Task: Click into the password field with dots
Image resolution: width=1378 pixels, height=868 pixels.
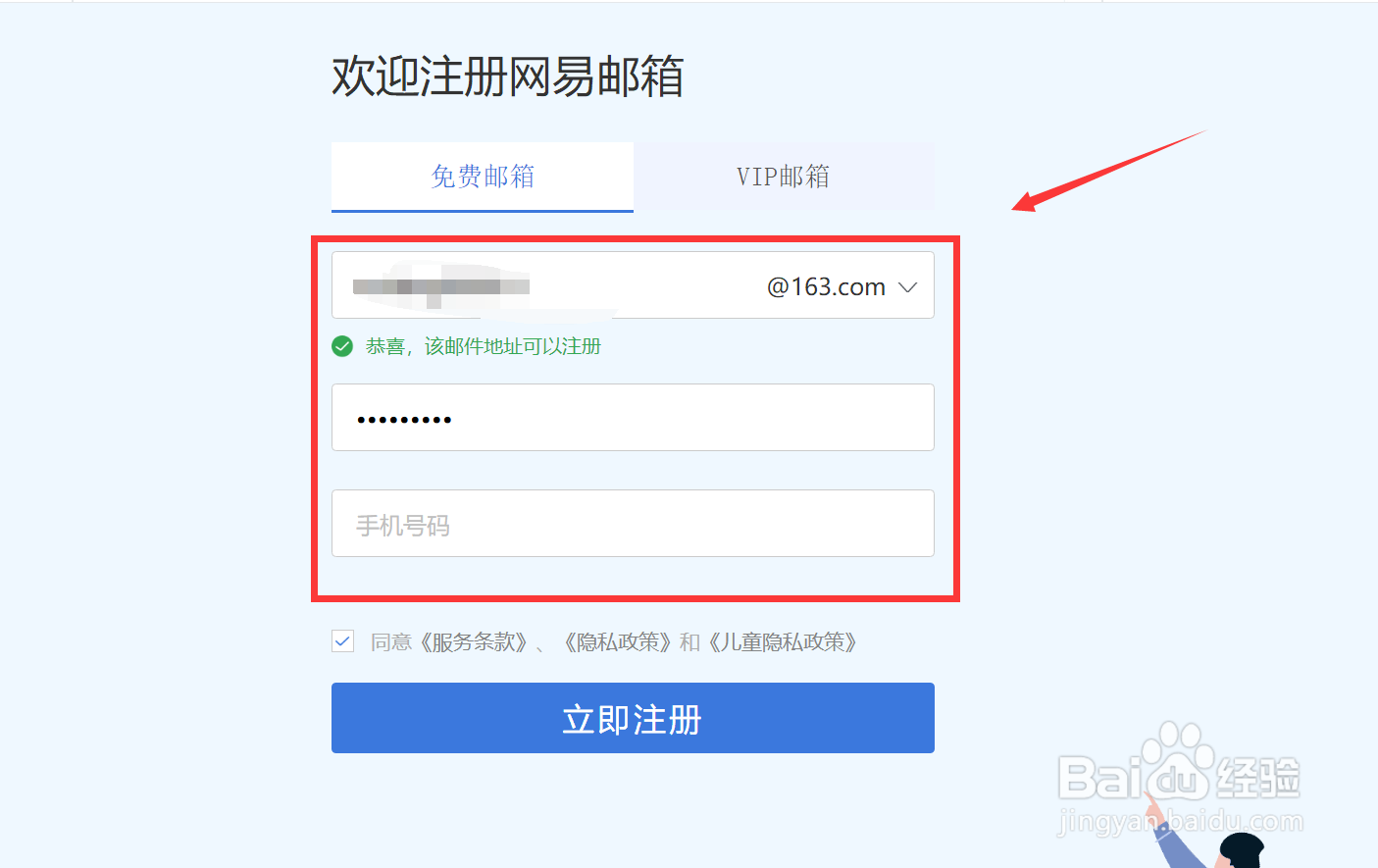Action: [x=633, y=418]
